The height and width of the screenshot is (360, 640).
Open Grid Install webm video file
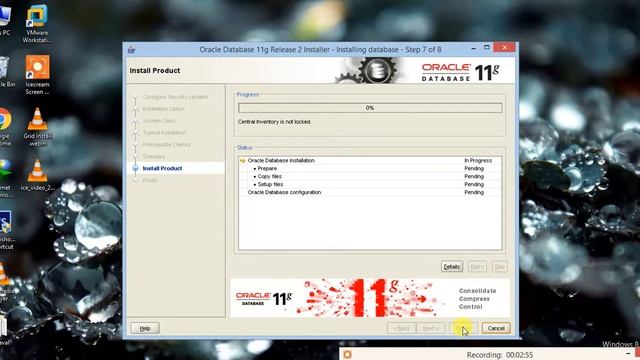click(x=37, y=127)
